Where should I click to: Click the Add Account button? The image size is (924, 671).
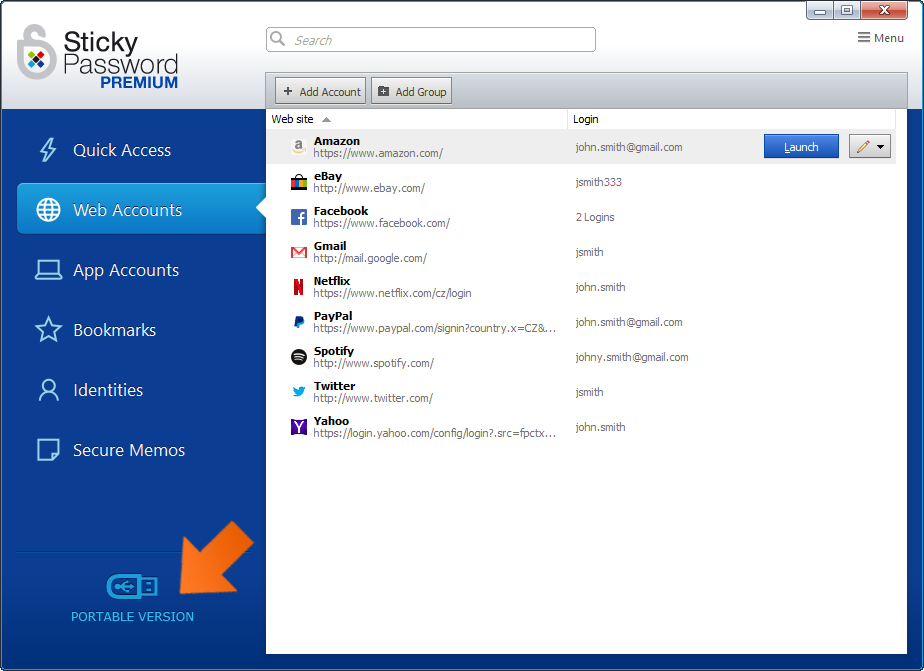tap(321, 91)
